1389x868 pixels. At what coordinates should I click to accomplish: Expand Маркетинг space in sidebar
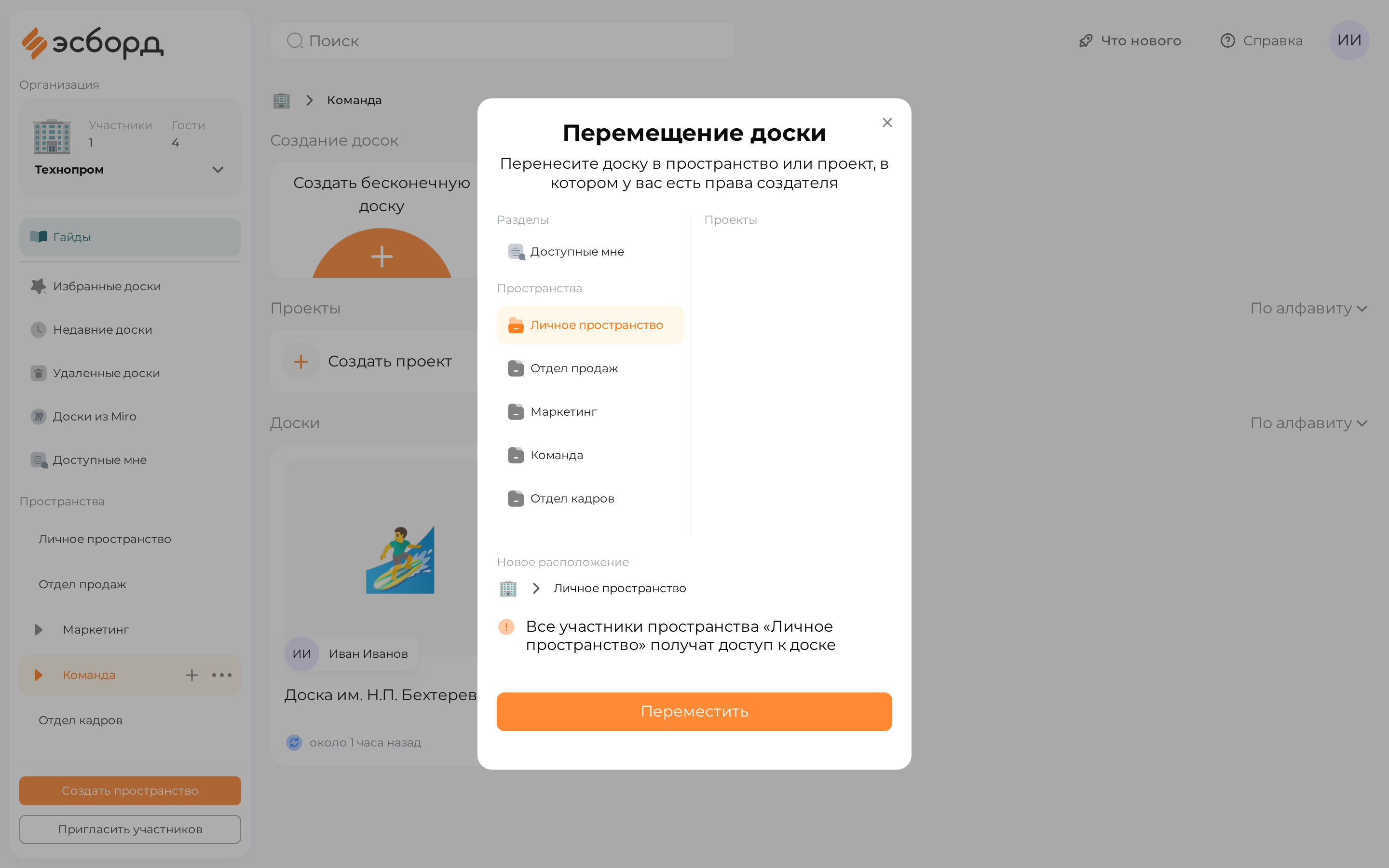[x=39, y=630]
